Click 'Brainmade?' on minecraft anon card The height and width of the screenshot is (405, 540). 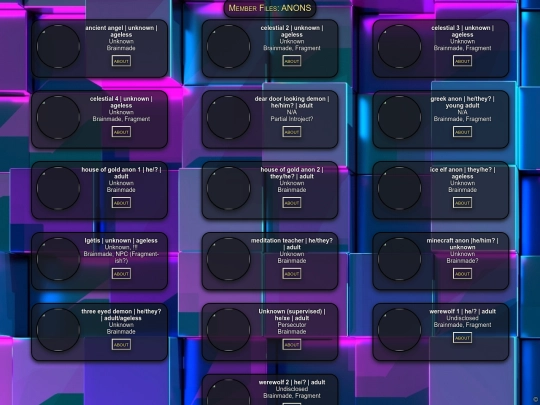point(462,261)
